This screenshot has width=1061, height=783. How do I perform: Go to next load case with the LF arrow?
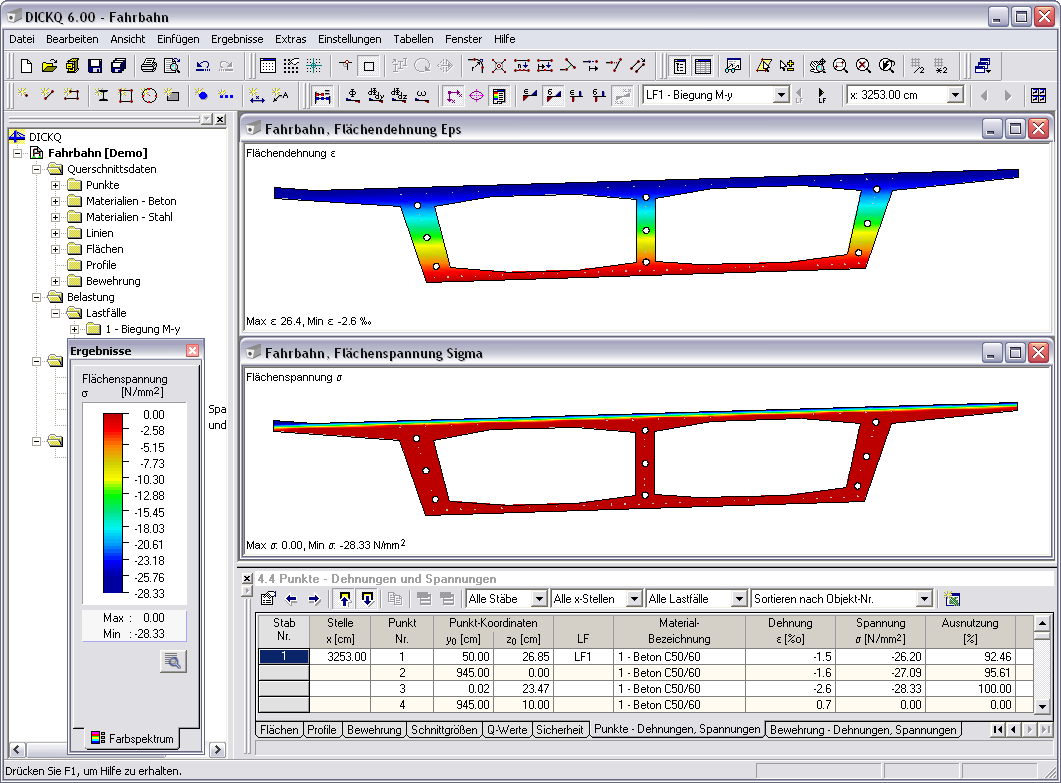click(821, 95)
